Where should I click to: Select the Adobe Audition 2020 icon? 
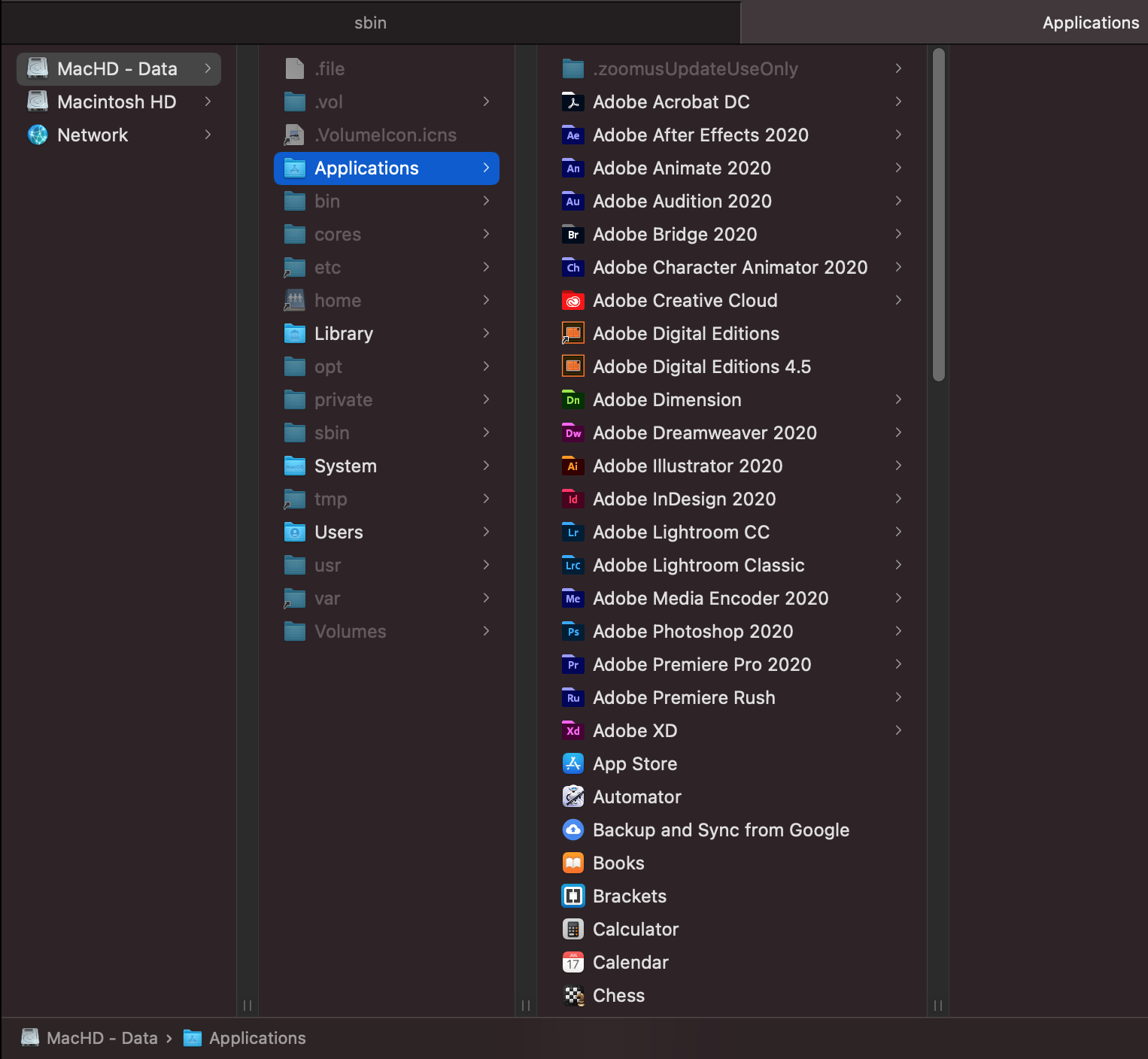[x=573, y=201]
